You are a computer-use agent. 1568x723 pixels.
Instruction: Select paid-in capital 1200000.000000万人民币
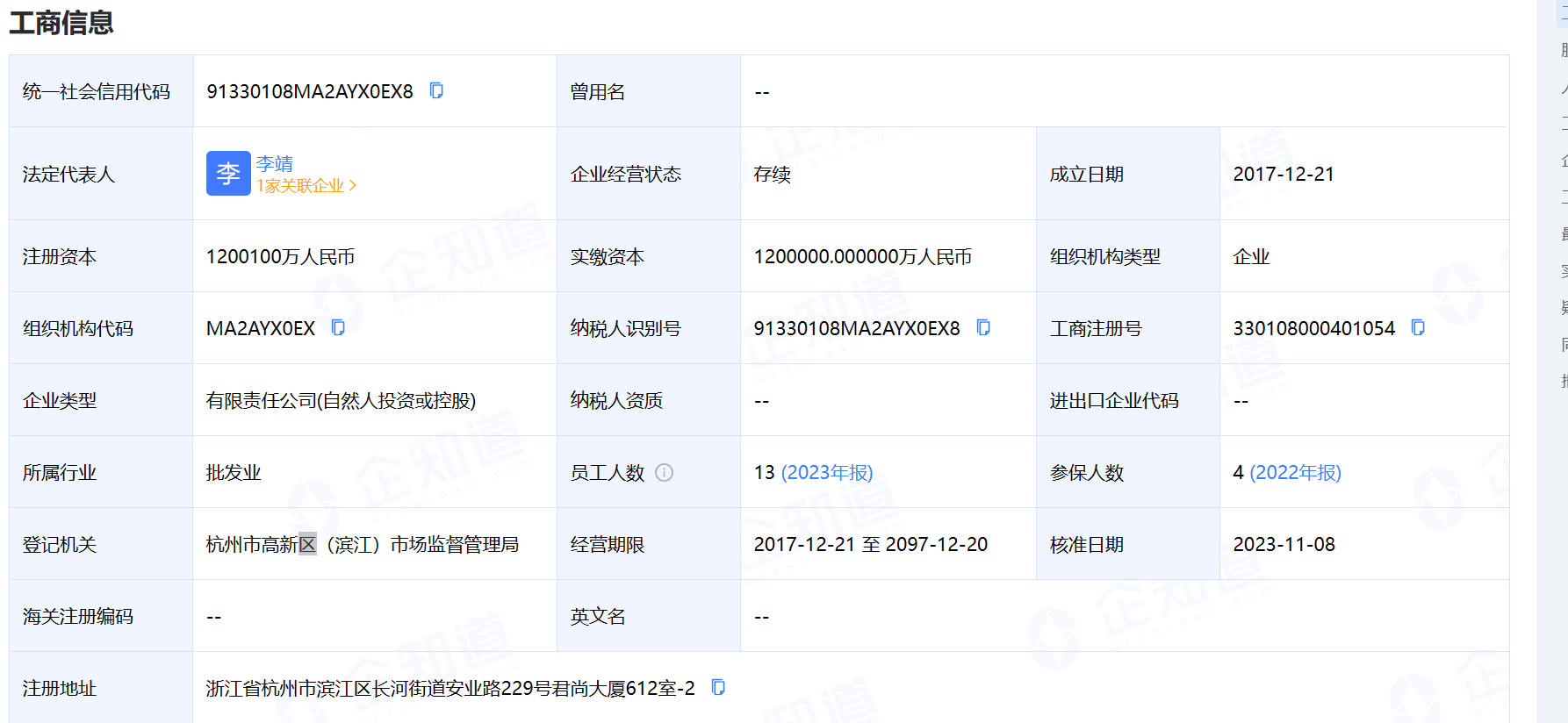[x=863, y=256]
